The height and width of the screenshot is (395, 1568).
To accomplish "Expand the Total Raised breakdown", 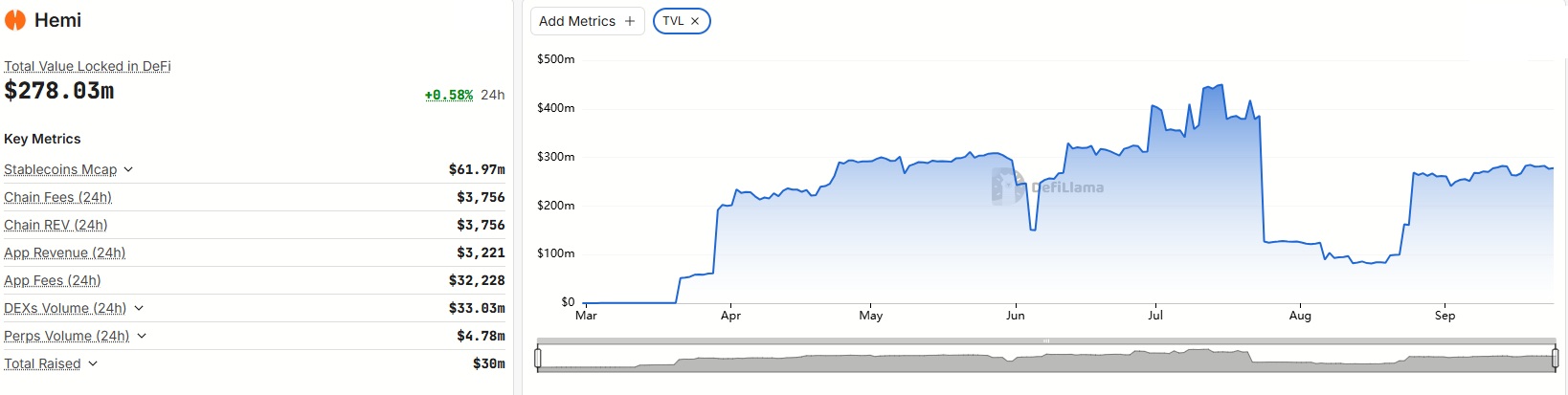I will (x=93, y=363).
